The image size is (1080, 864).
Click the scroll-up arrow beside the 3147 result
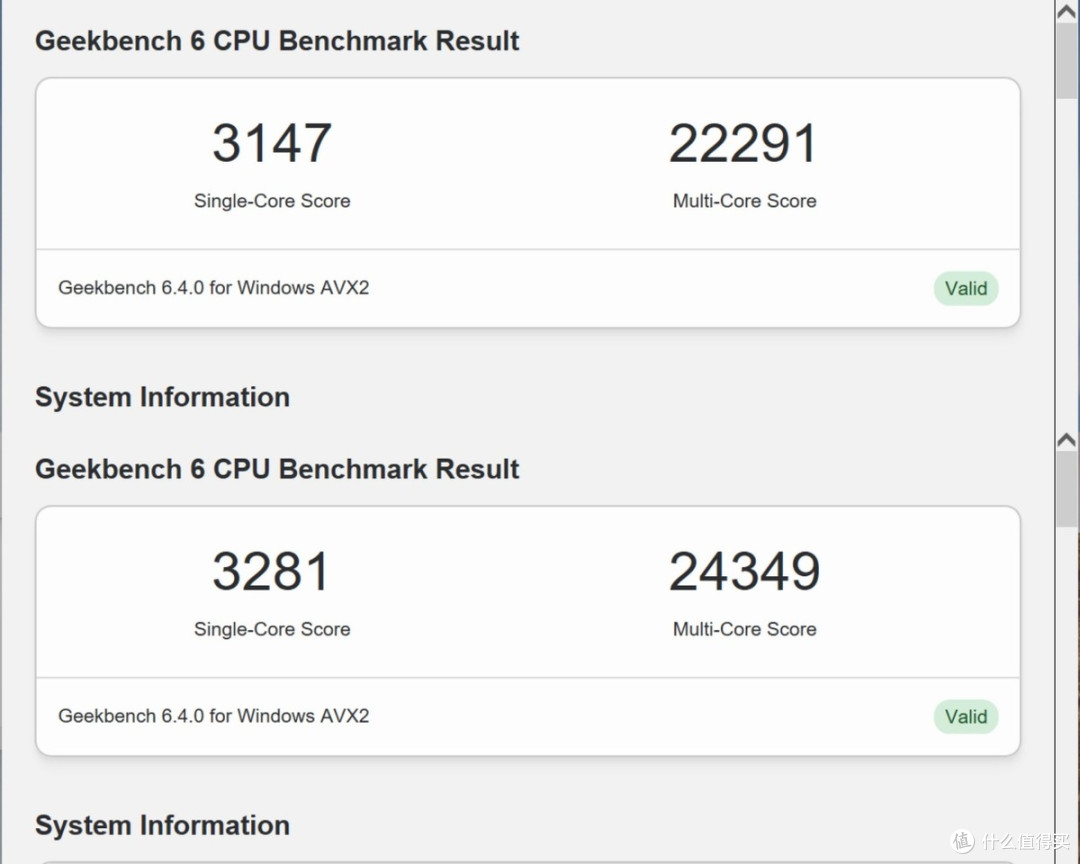click(1067, 11)
